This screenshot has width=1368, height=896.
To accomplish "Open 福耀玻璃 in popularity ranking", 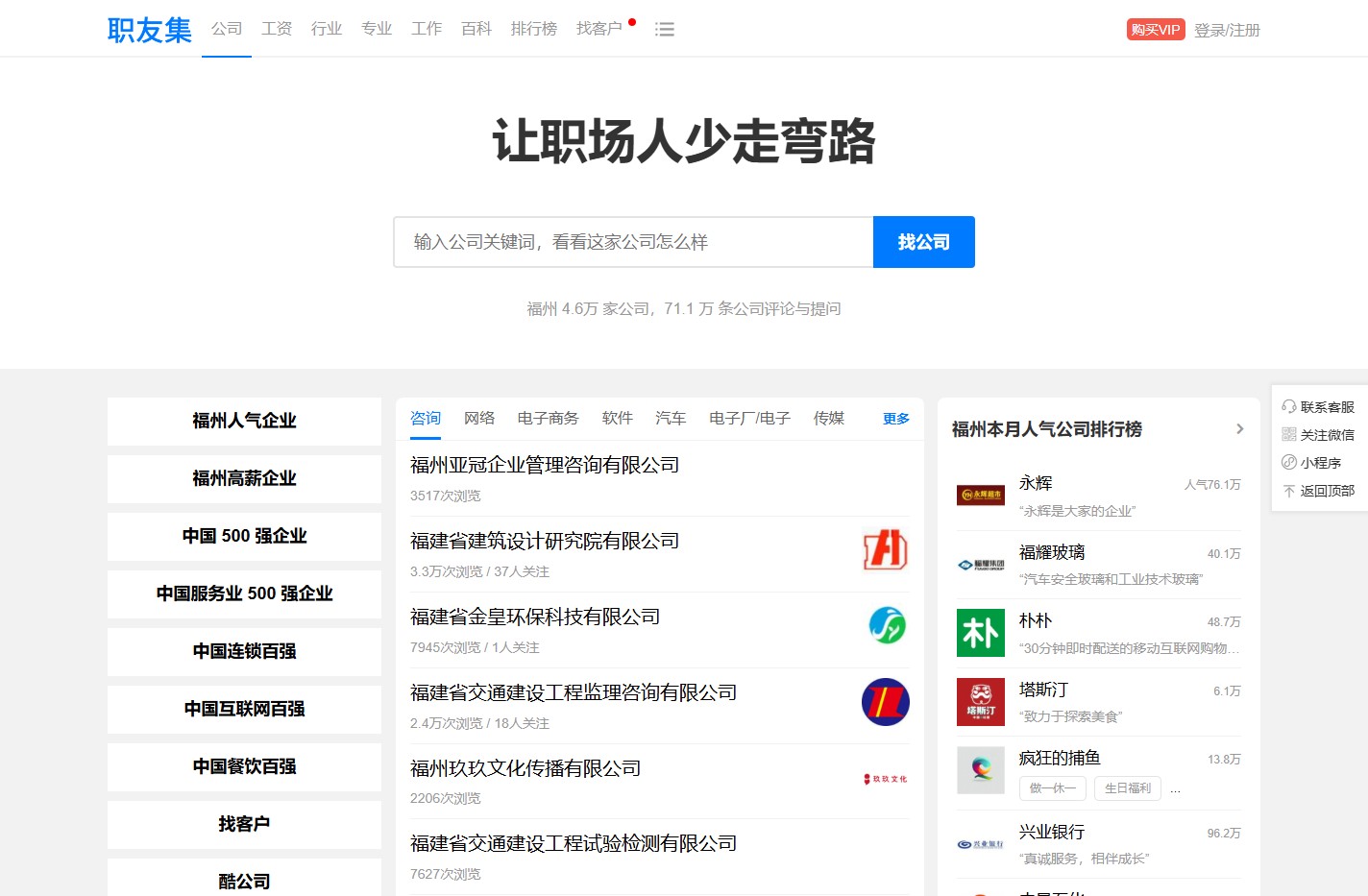I will [x=1052, y=552].
